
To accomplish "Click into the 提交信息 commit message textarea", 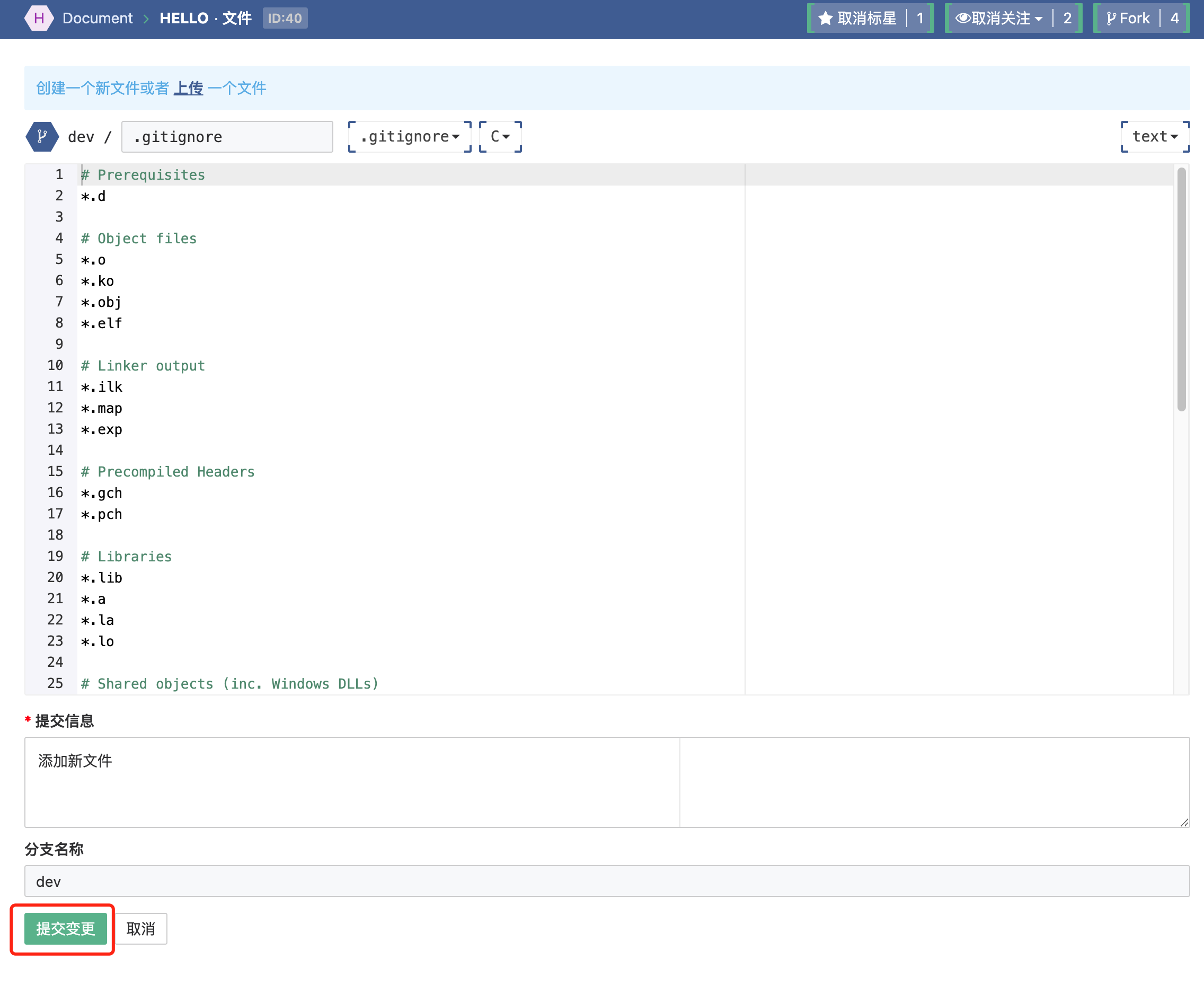I will click(352, 781).
